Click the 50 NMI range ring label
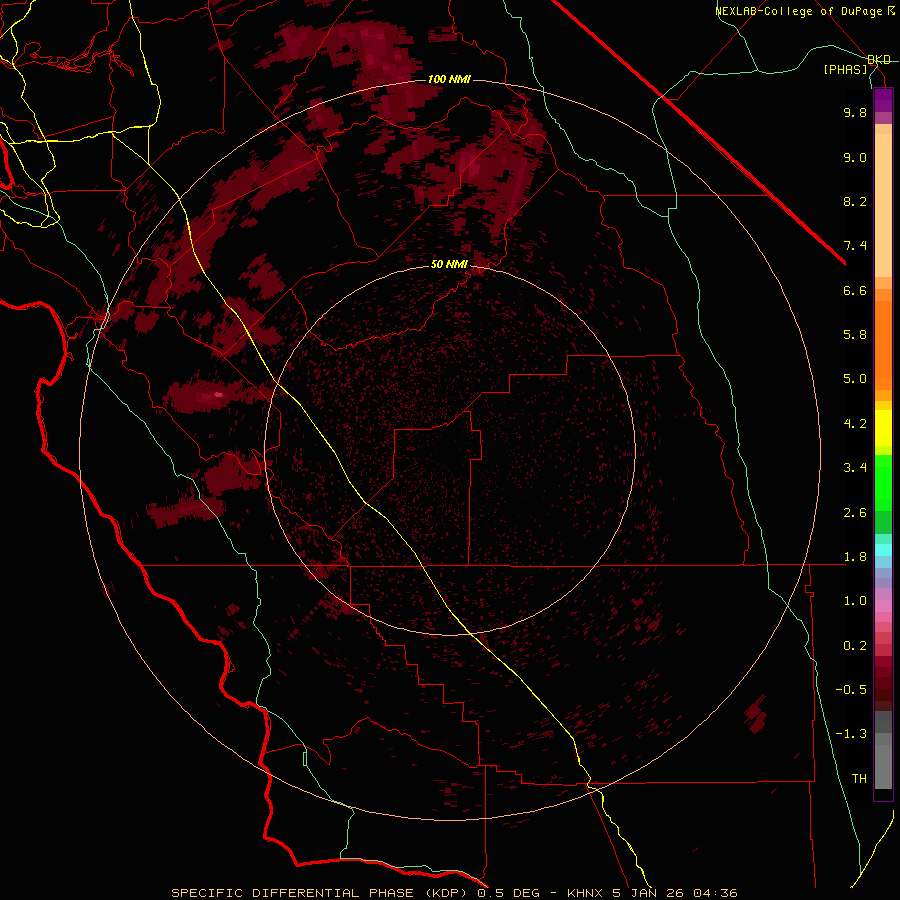Image resolution: width=900 pixels, height=900 pixels. [449, 264]
